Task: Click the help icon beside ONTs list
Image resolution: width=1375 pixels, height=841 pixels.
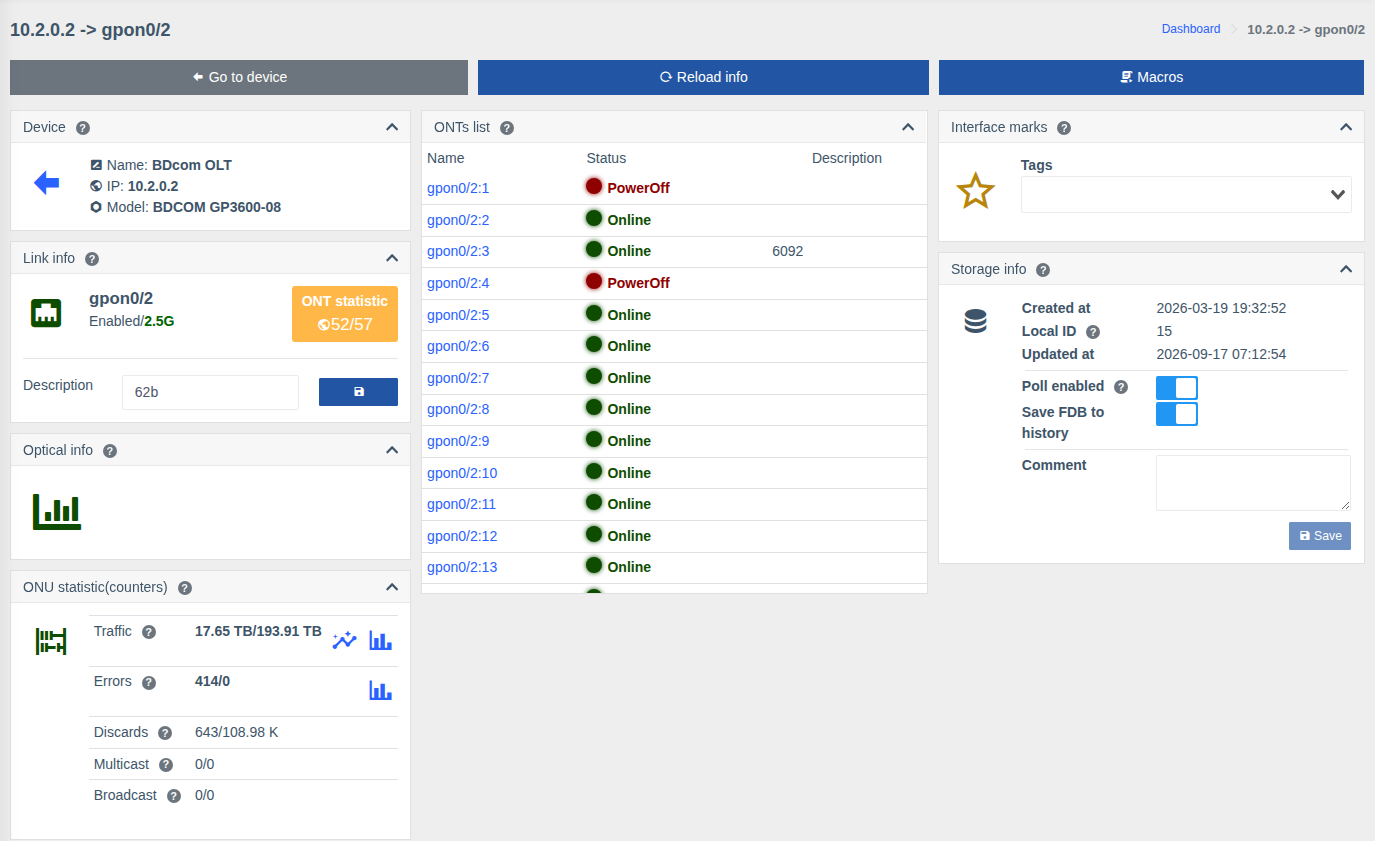Action: point(507,128)
